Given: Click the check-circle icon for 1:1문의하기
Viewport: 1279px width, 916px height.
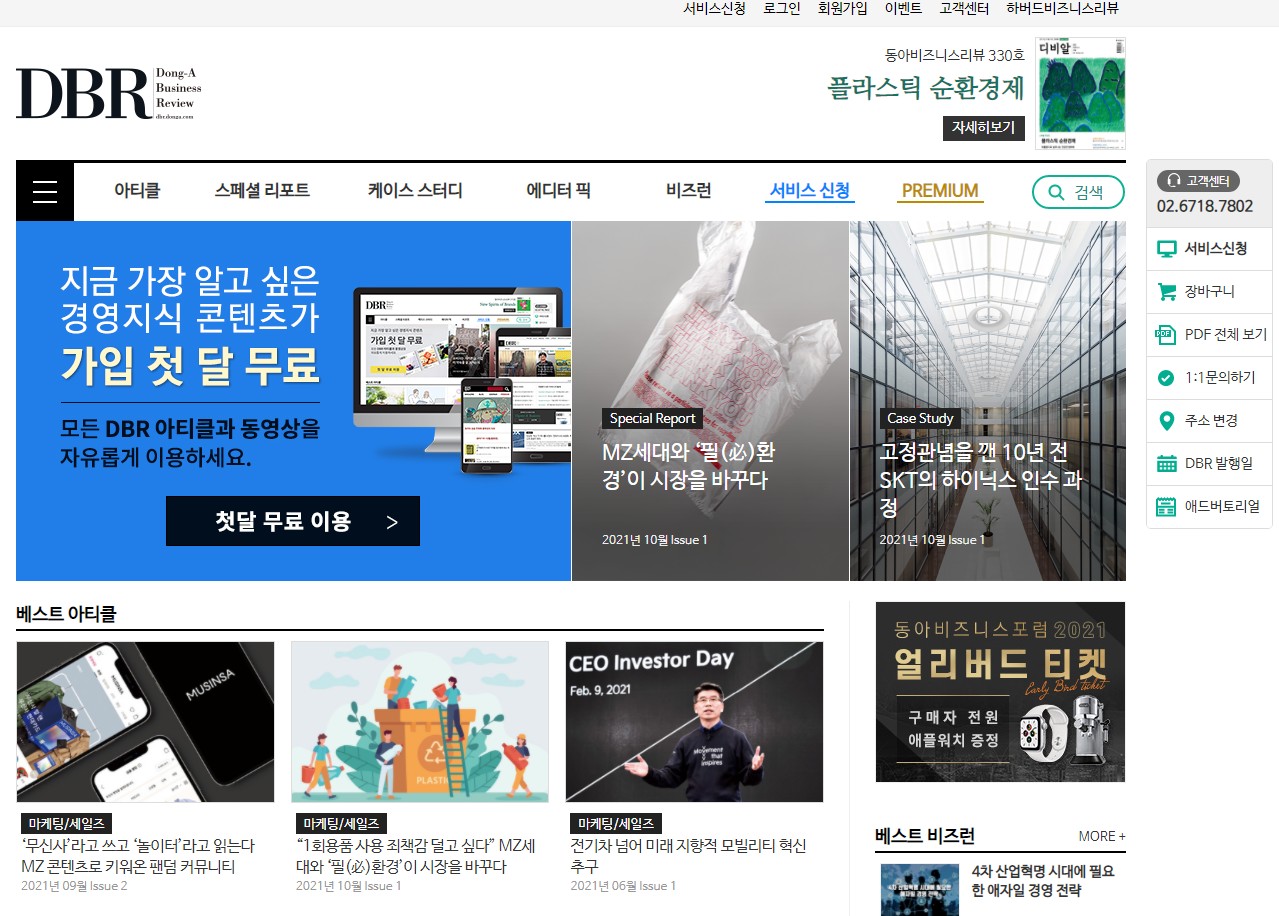Looking at the screenshot, I should (1166, 378).
